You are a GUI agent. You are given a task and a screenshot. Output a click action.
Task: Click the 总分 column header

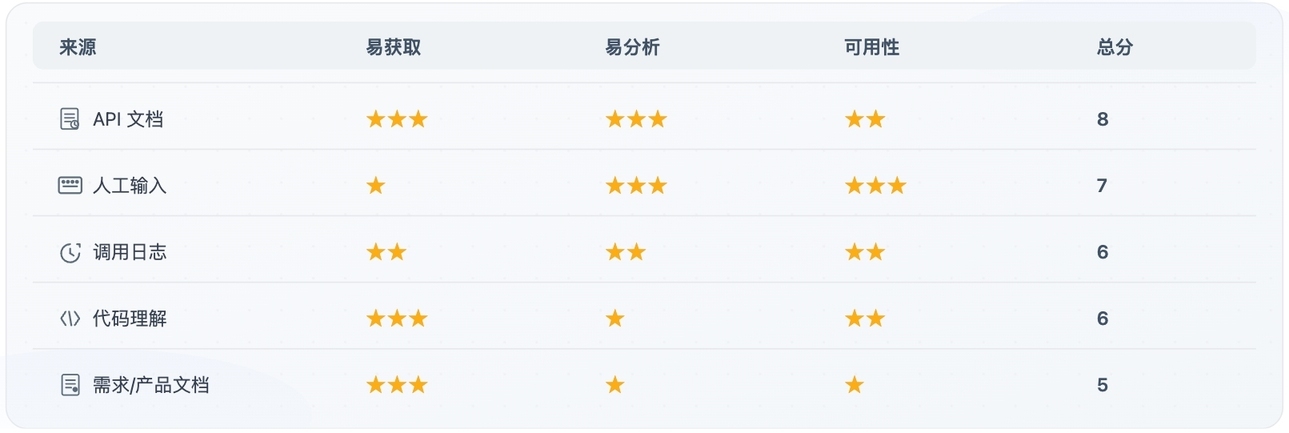[x=1114, y=47]
